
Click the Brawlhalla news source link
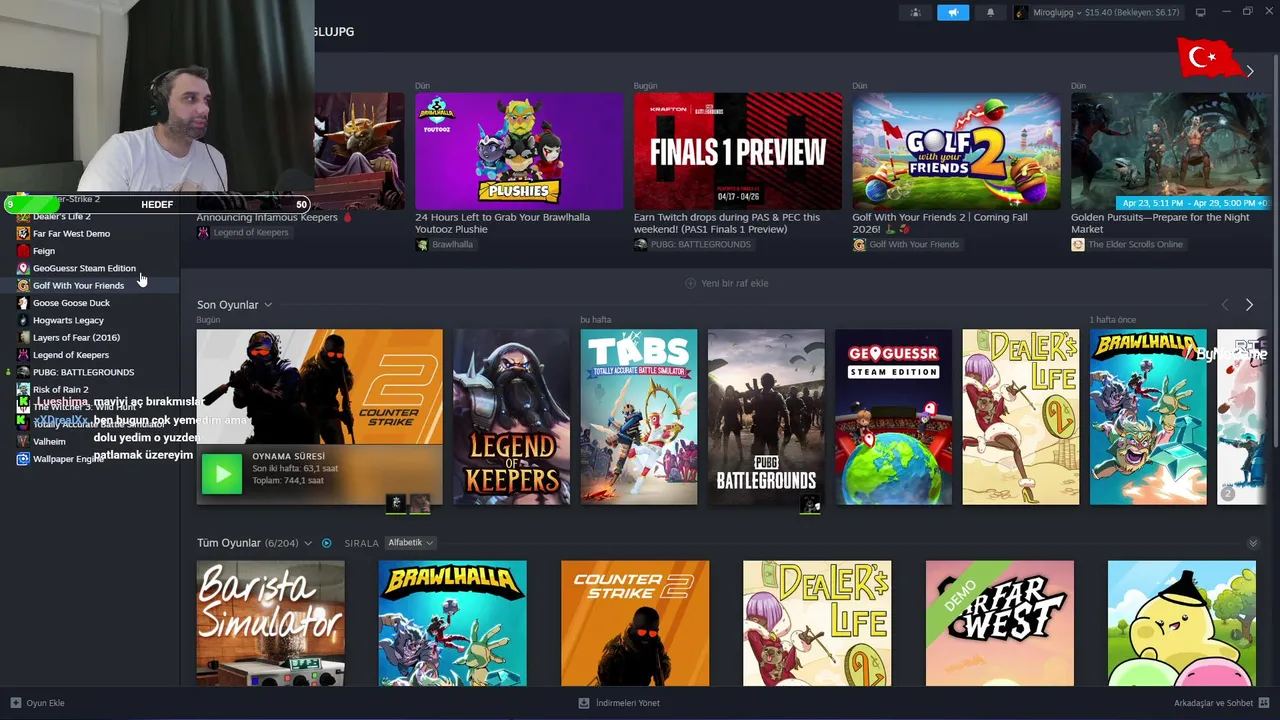click(x=445, y=244)
